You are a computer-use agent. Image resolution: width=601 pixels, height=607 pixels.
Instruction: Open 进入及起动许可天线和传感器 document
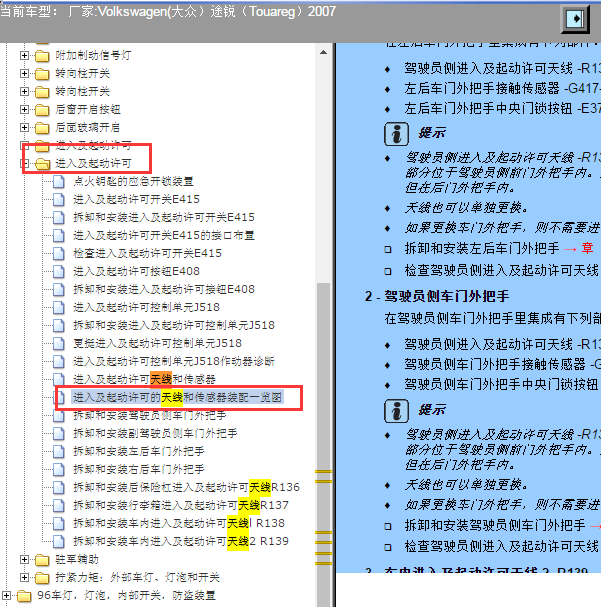pos(144,379)
